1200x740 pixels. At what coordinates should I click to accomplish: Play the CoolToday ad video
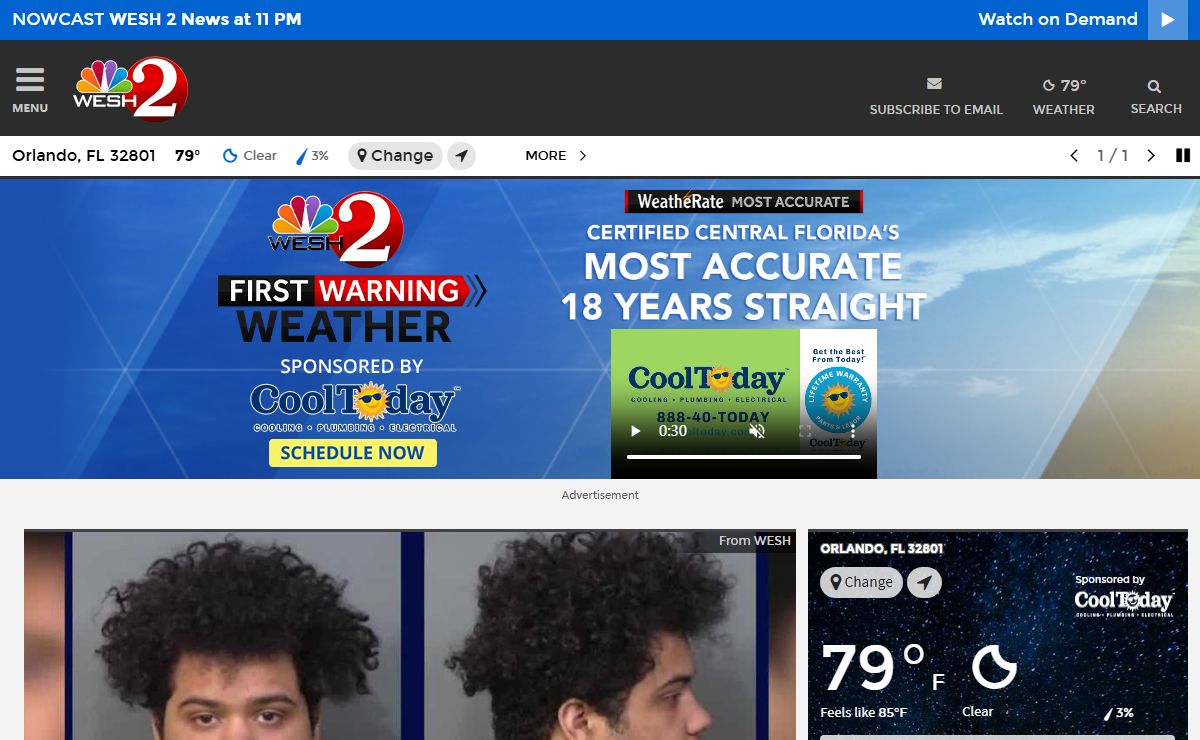tap(635, 431)
